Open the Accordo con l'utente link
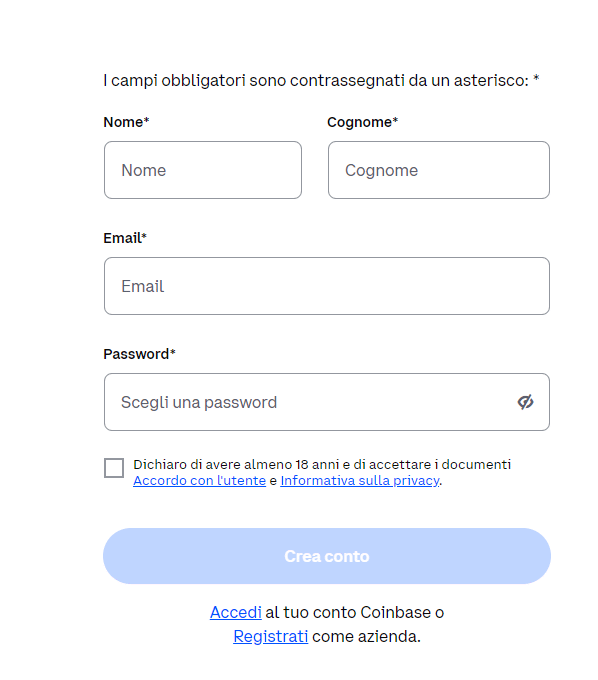 click(x=199, y=481)
